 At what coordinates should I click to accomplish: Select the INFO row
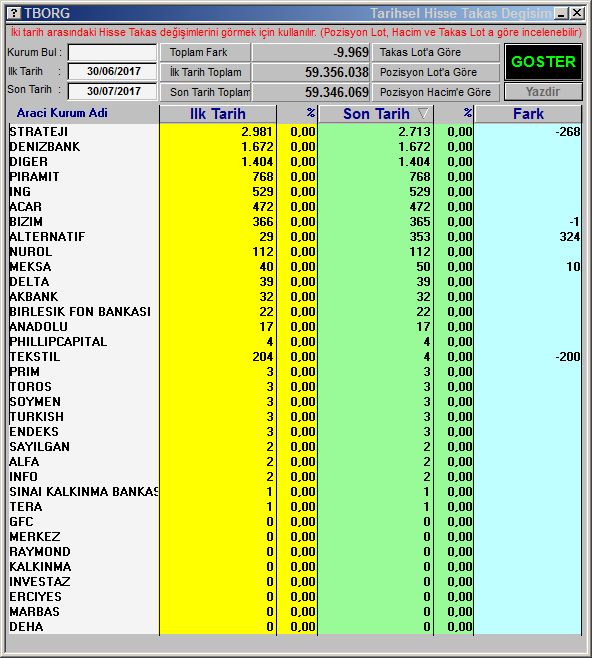pyautogui.click(x=295, y=477)
